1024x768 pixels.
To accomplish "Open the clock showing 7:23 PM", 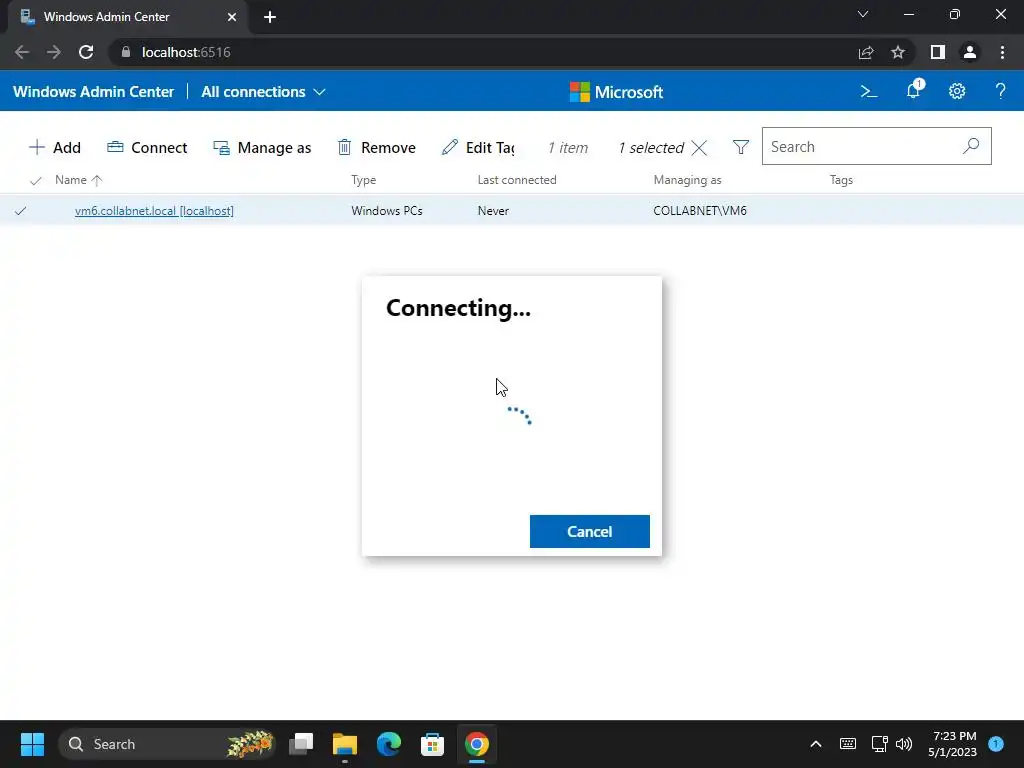I will point(952,744).
